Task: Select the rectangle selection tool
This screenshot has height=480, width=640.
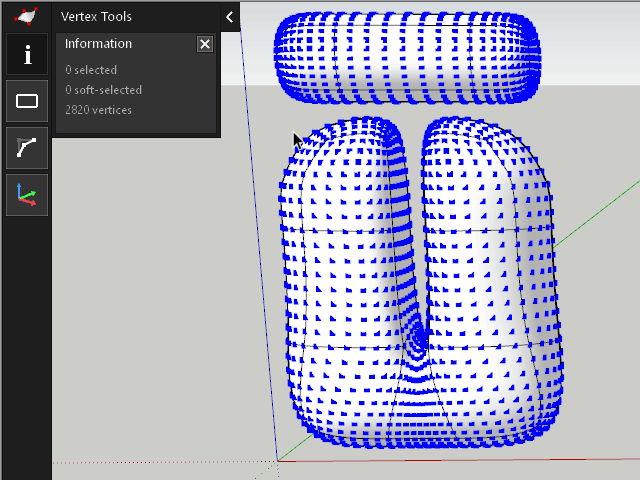Action: pos(27,101)
